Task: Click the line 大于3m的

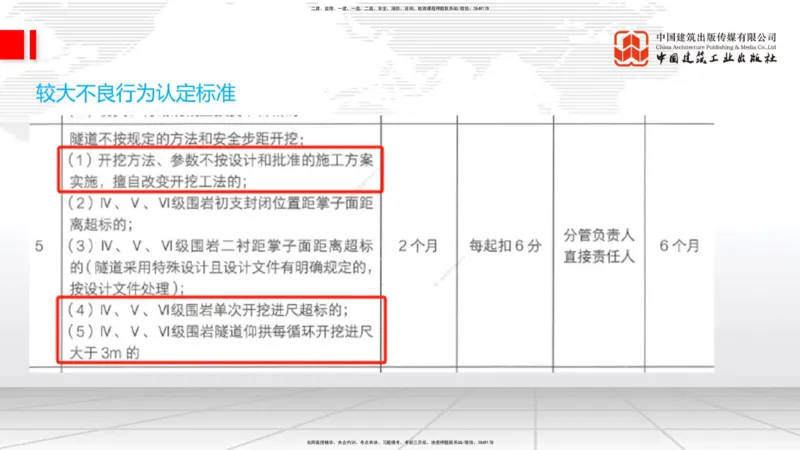Action: [104, 353]
